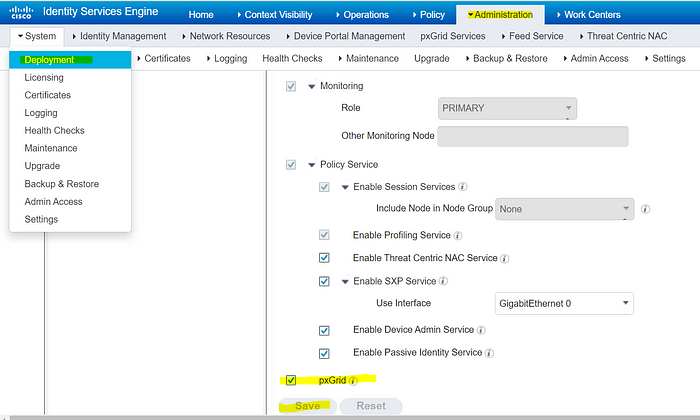
Task: Uncheck Enable SXP Service checkbox
Action: coord(324,281)
